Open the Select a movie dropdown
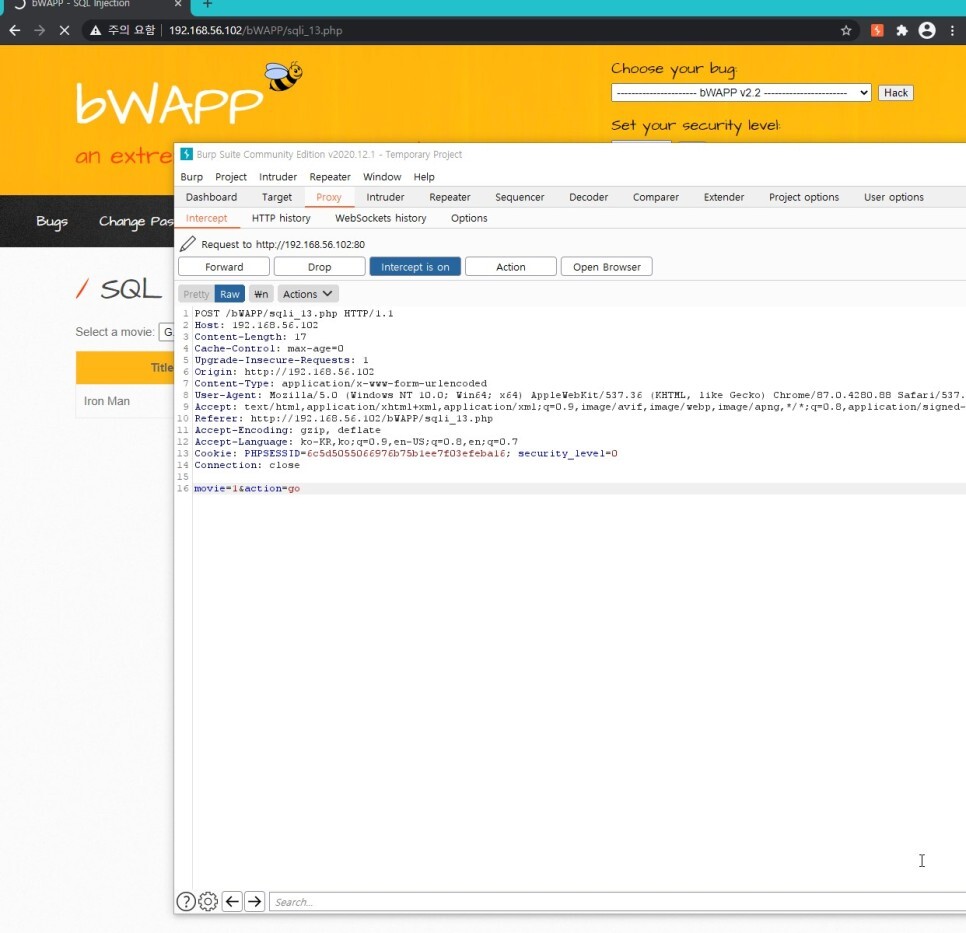This screenshot has height=933, width=966. tap(166, 332)
